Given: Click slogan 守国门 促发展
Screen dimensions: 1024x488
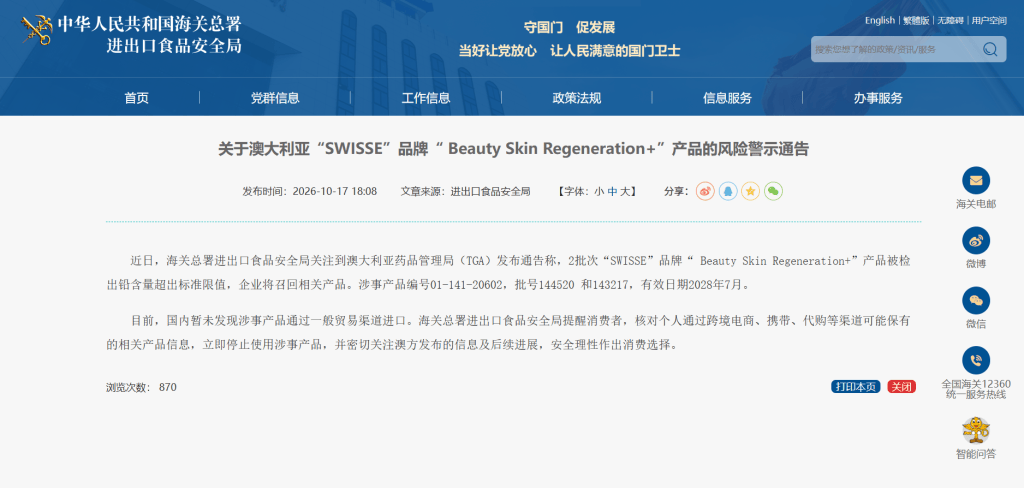Looking at the screenshot, I should pos(569,27).
